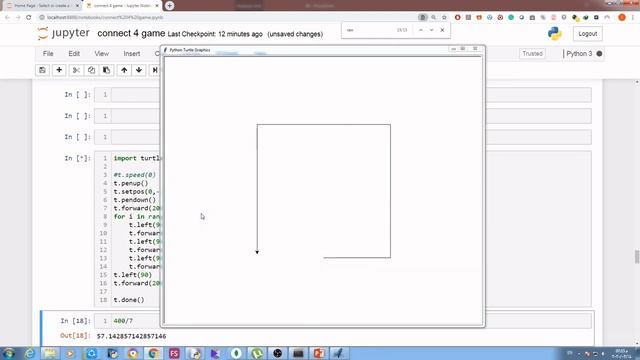This screenshot has width=640, height=360.
Task: Reload the browser page
Action: pos(29,17)
